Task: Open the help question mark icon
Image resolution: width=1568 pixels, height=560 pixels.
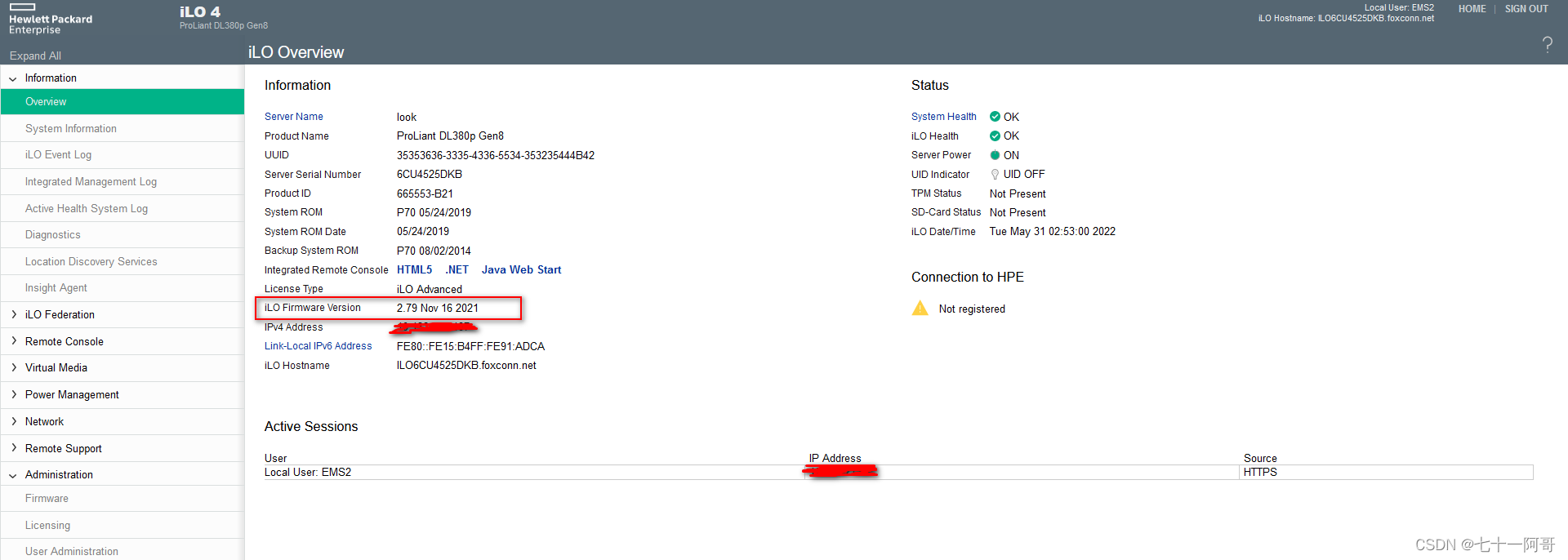Action: [1547, 45]
